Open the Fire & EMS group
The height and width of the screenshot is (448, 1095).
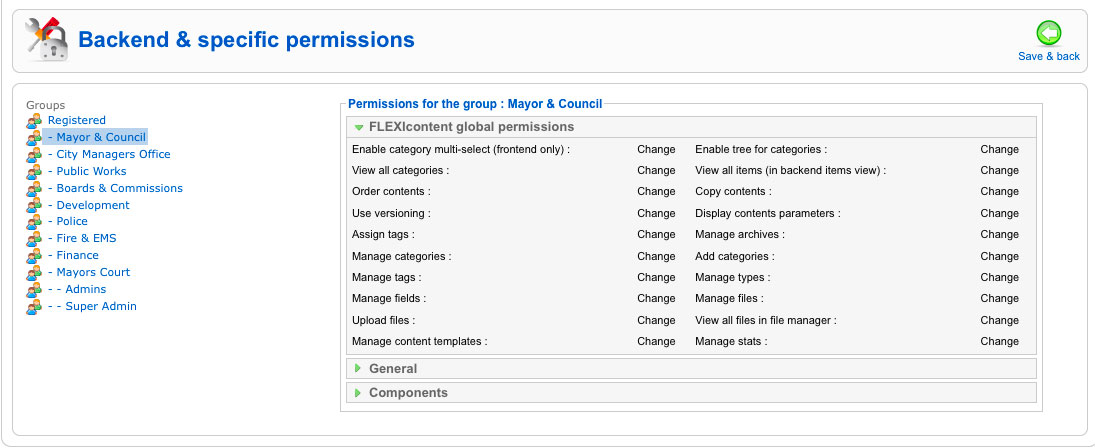coord(82,239)
